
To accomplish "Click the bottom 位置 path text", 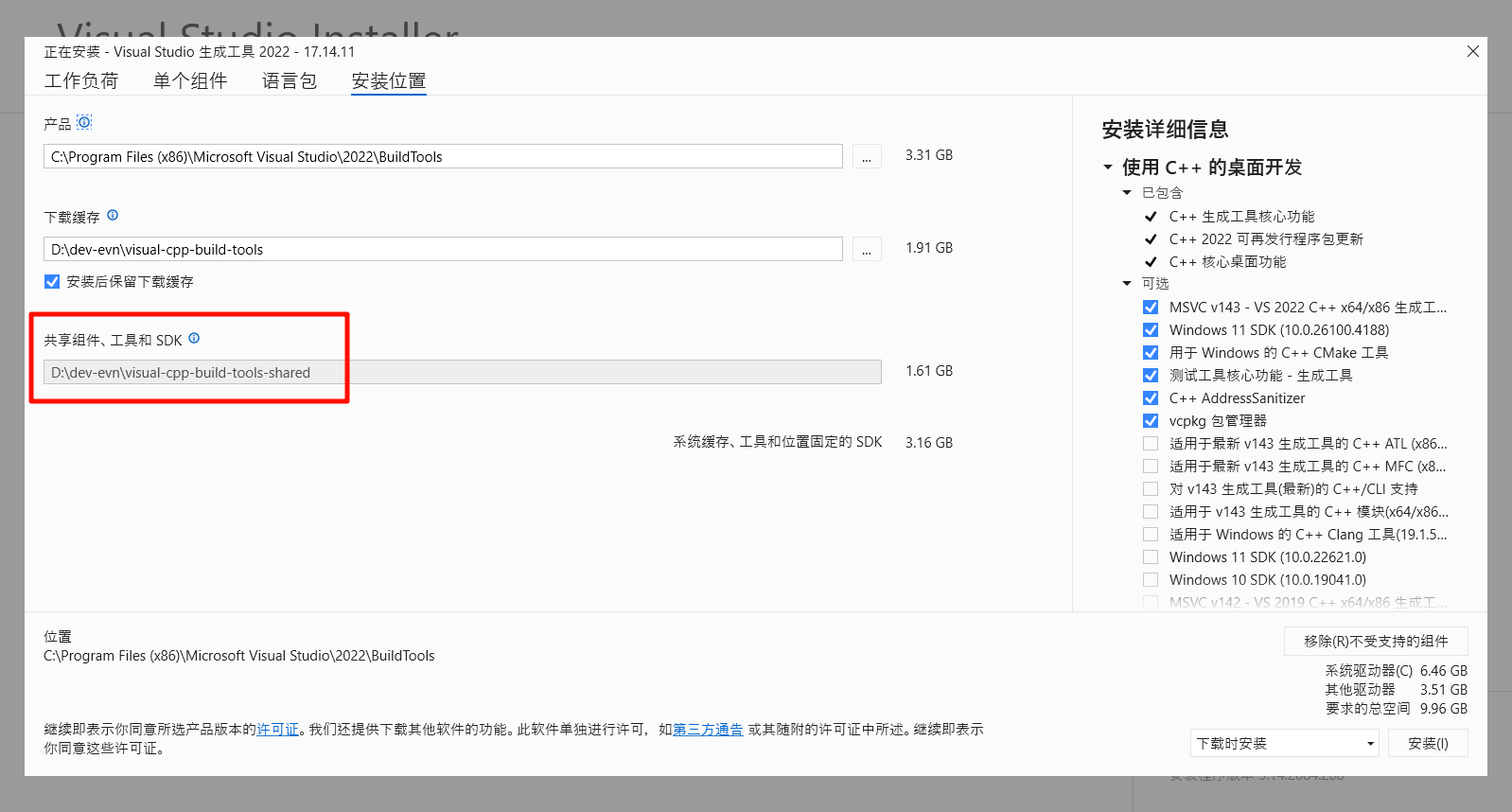I will [239, 656].
